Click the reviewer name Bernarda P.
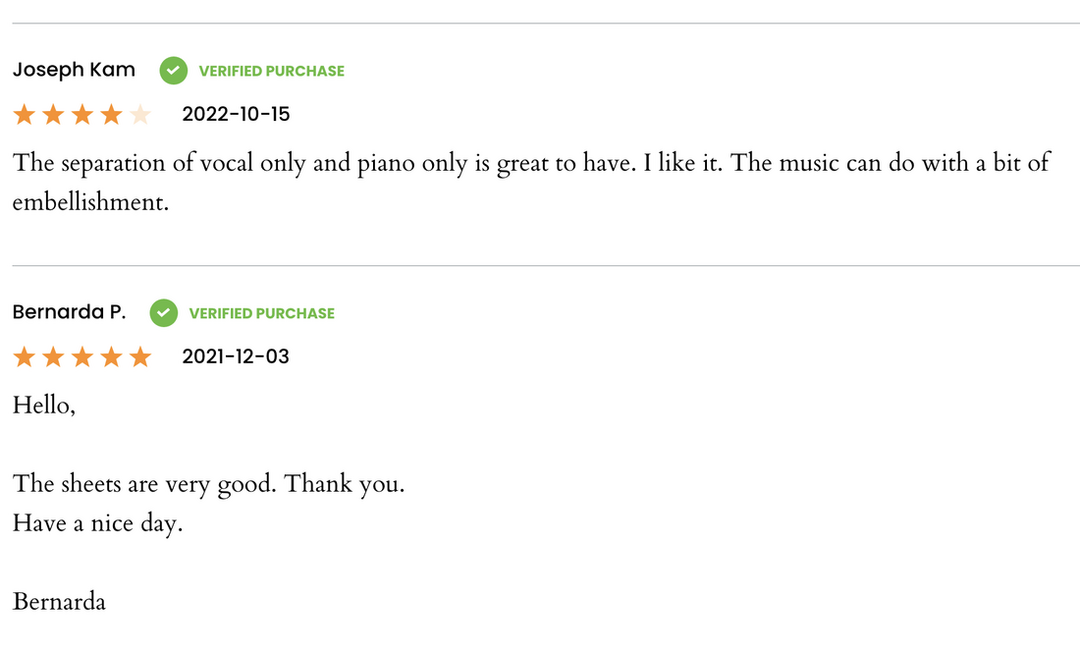The width and height of the screenshot is (1080, 653). pyautogui.click(x=69, y=313)
